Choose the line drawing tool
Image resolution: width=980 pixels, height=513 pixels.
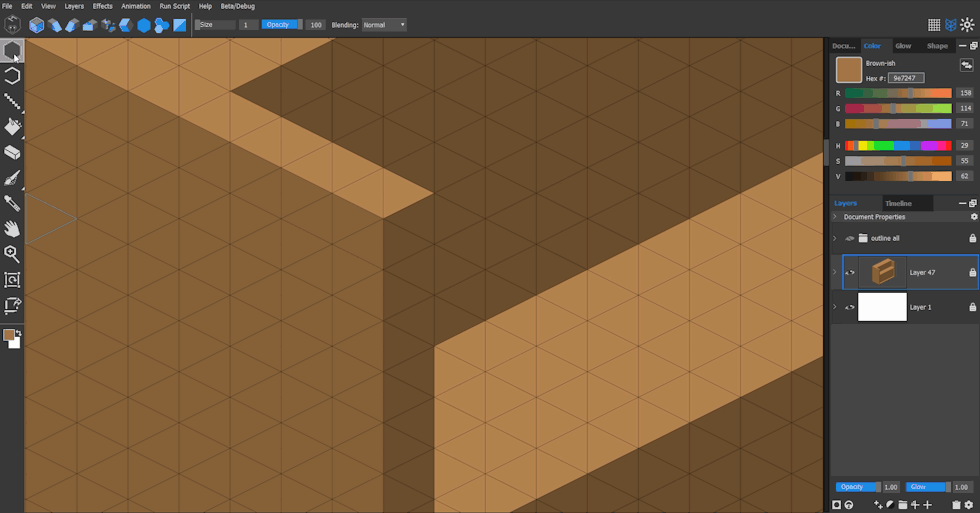click(x=12, y=101)
